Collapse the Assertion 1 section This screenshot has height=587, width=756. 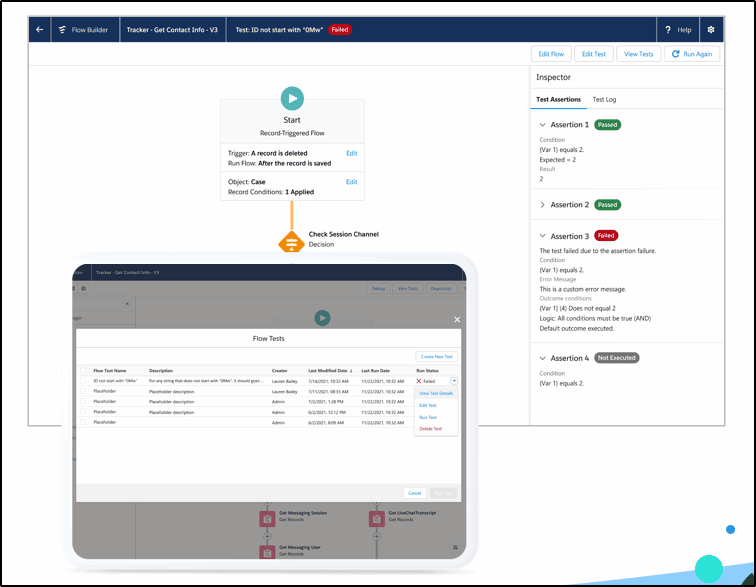(x=542, y=124)
